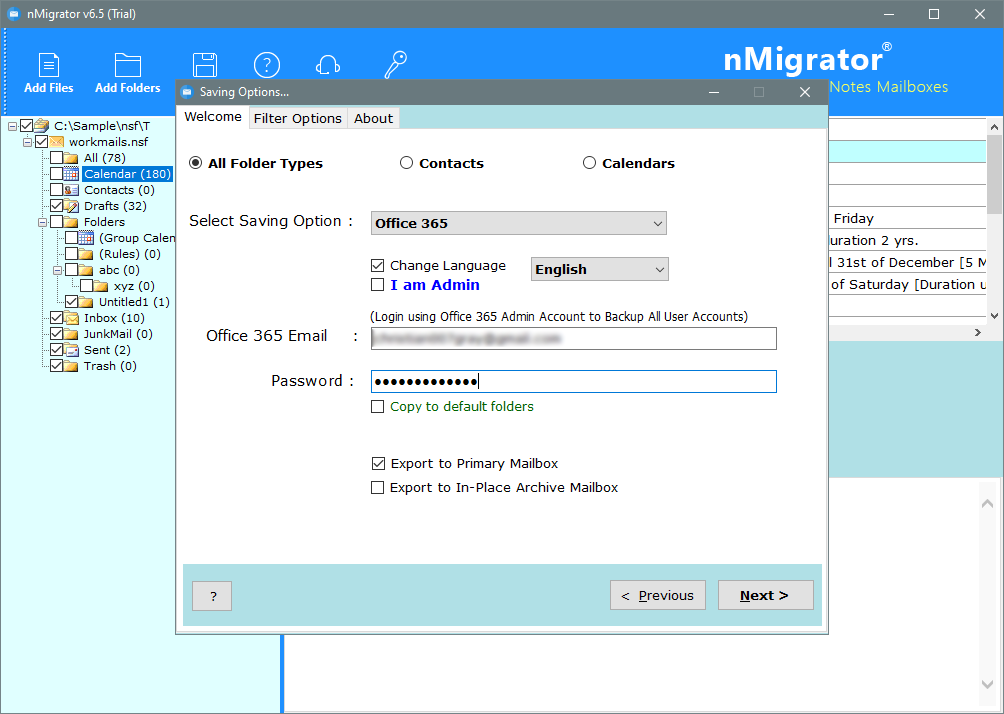Check Copy to default folders
Screen dimensions: 1004x714
coord(377,407)
